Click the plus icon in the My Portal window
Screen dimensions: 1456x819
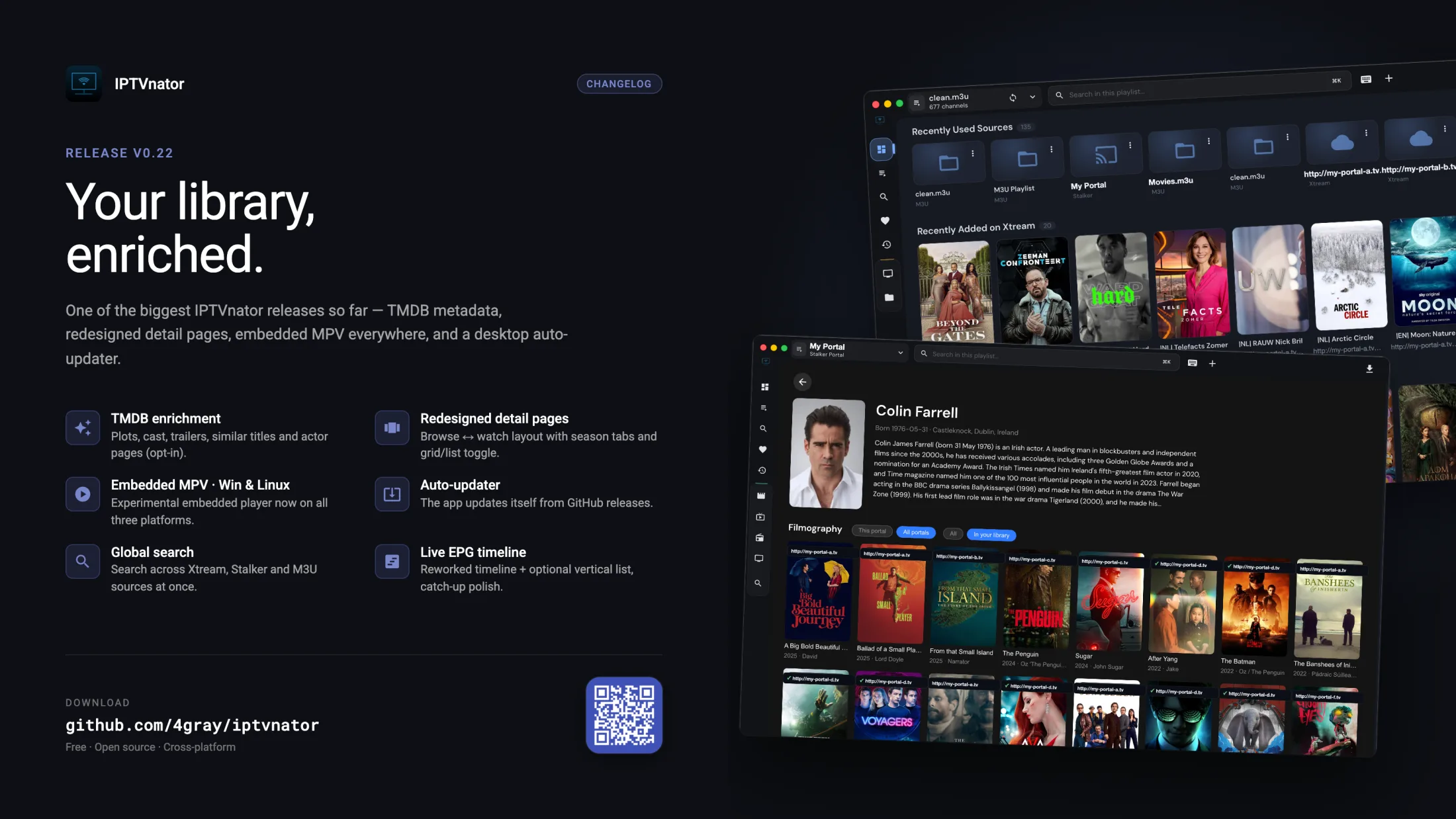[x=1212, y=363]
